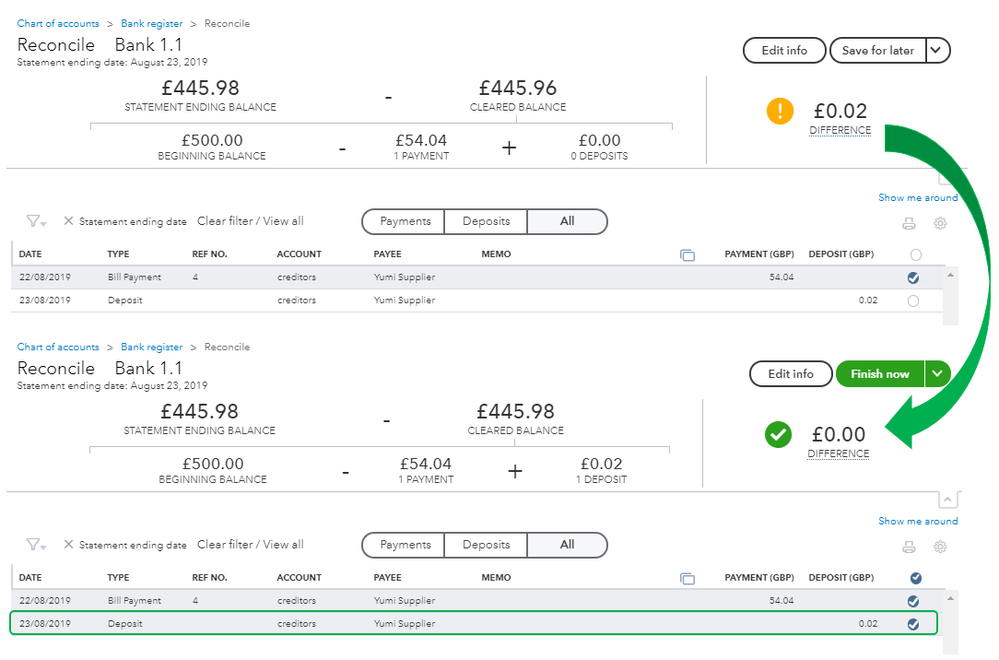This screenshot has height=660, width=999.
Task: Expand the dropdown arrow beside Finish now
Action: click(x=937, y=374)
